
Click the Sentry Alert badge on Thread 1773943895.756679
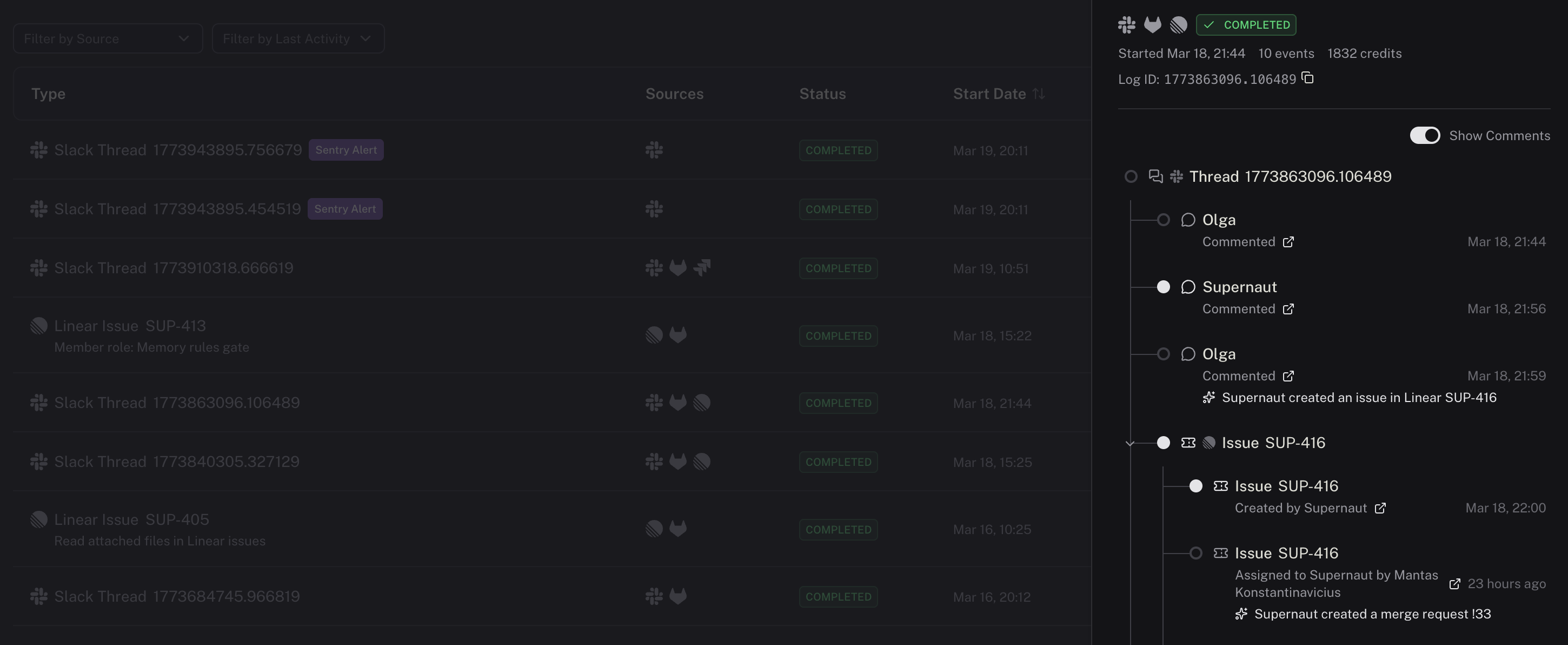(346, 149)
